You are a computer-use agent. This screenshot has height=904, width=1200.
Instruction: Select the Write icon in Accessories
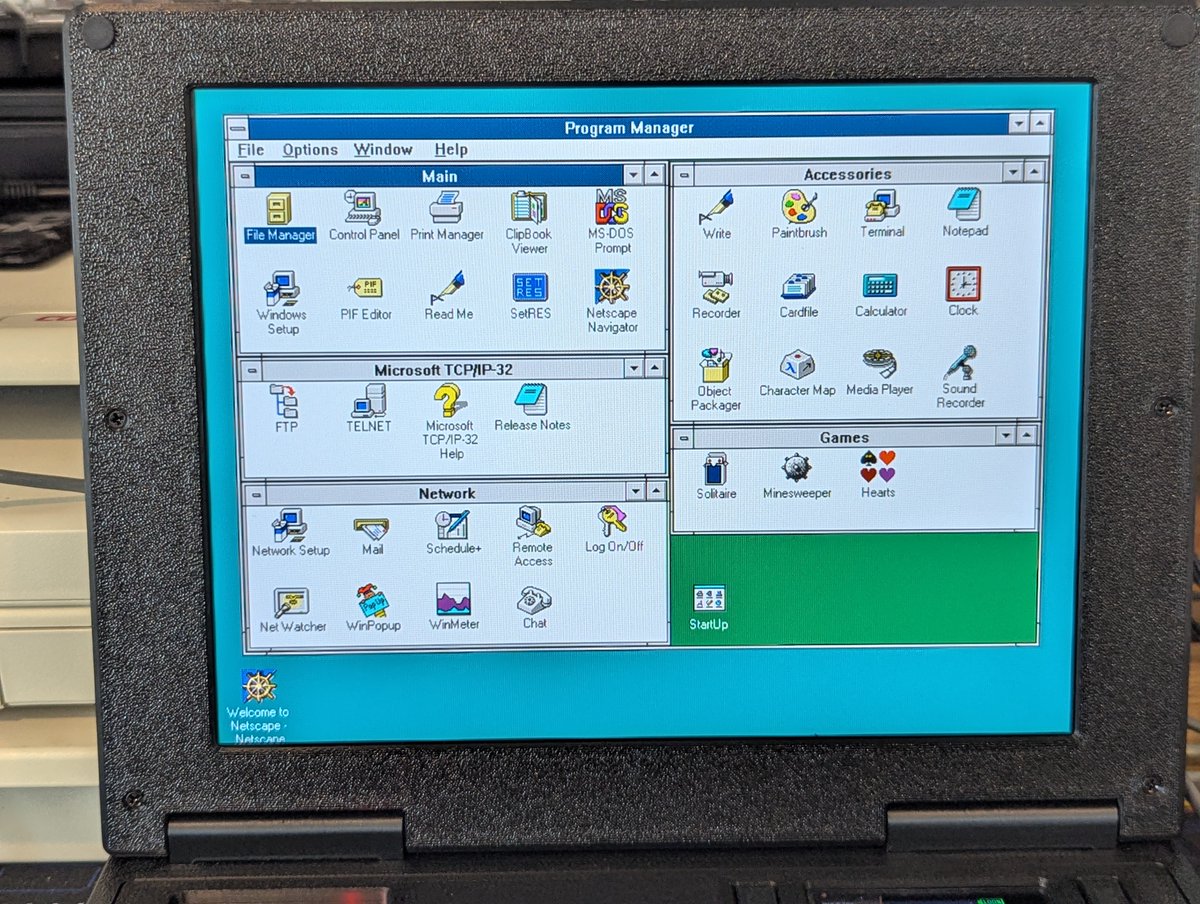[x=716, y=206]
